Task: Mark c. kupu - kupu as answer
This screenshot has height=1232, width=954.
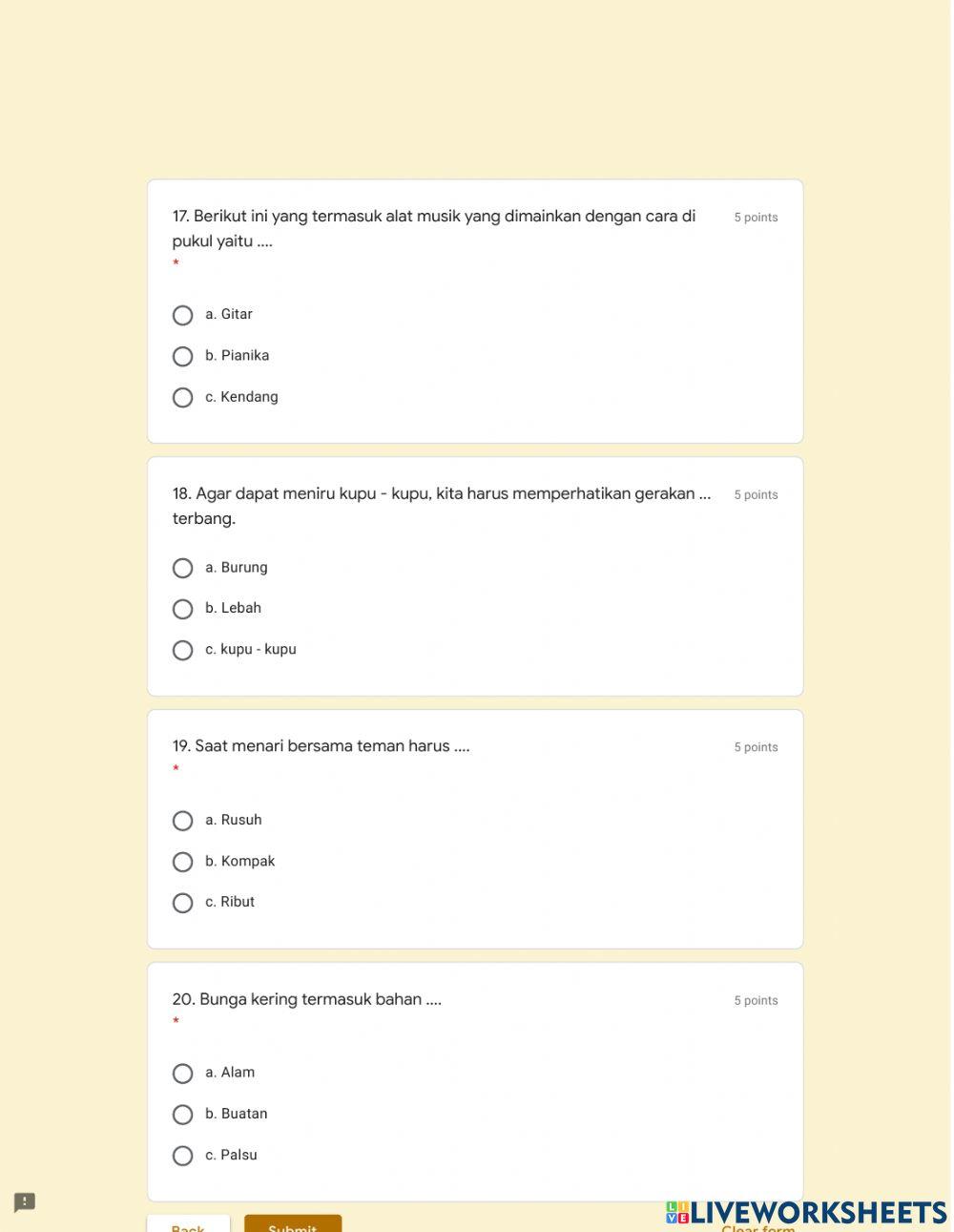Action: 183,650
